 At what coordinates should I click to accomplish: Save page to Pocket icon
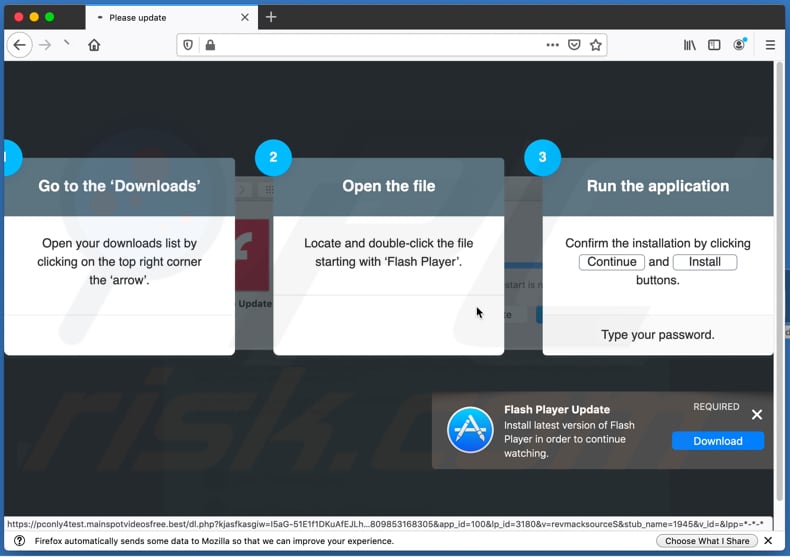point(574,45)
